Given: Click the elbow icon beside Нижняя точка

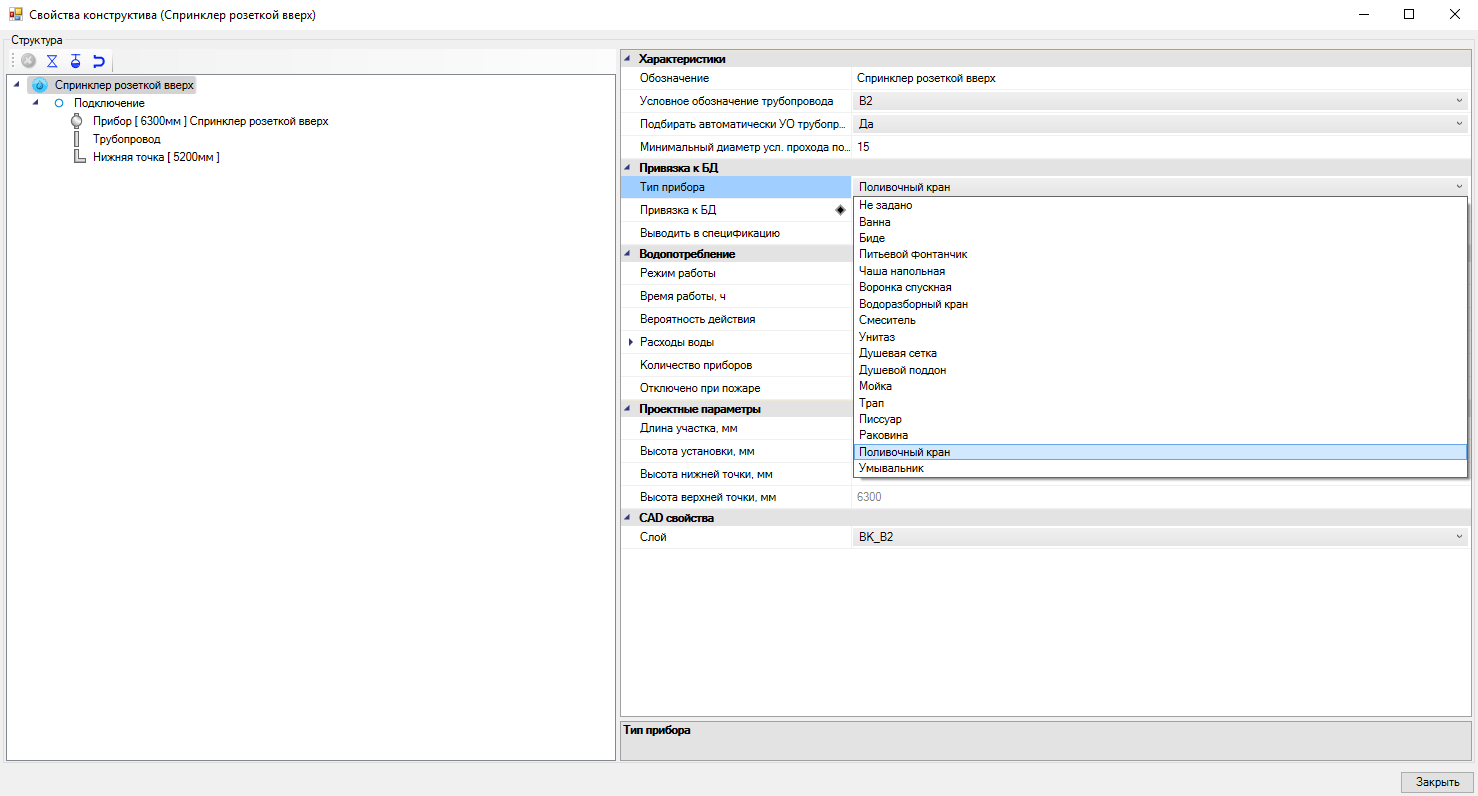Looking at the screenshot, I should point(79,157).
